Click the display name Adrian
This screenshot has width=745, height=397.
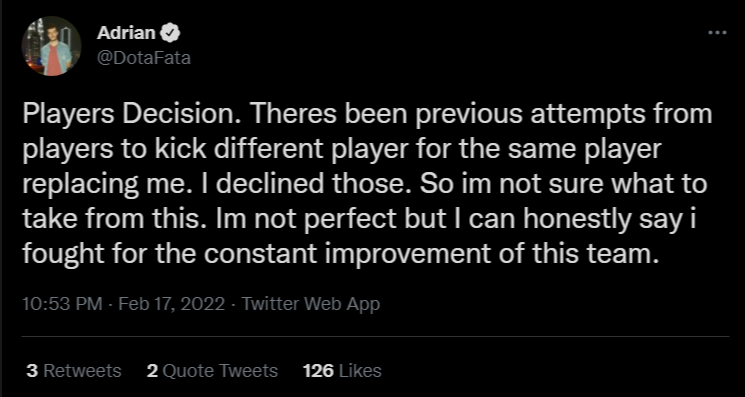(x=128, y=33)
